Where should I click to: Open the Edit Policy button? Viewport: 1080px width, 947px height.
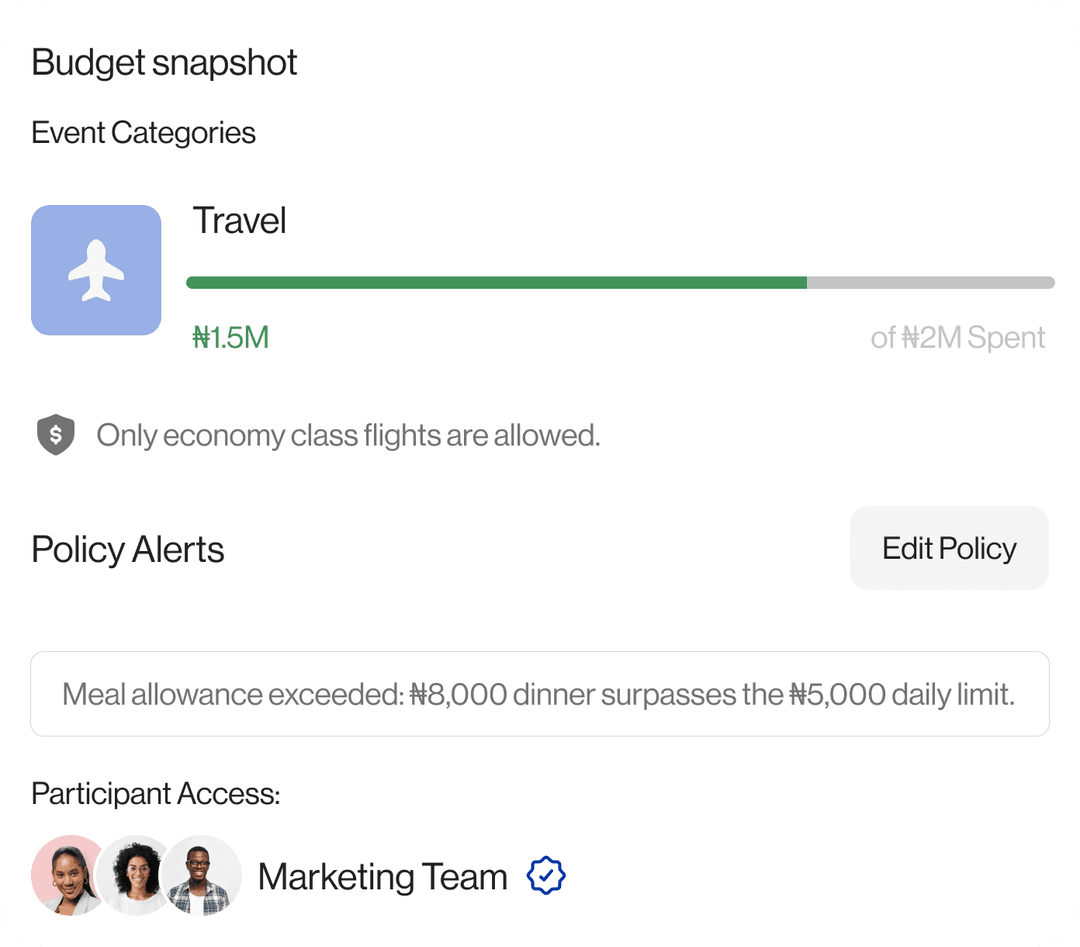[x=949, y=547]
